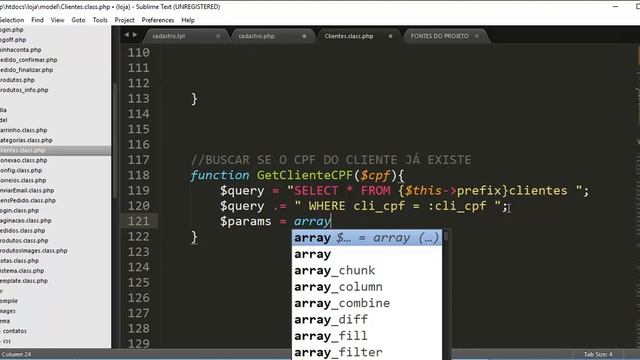The width and height of the screenshot is (640, 360).
Task: Open the View menu
Action: (x=57, y=20)
